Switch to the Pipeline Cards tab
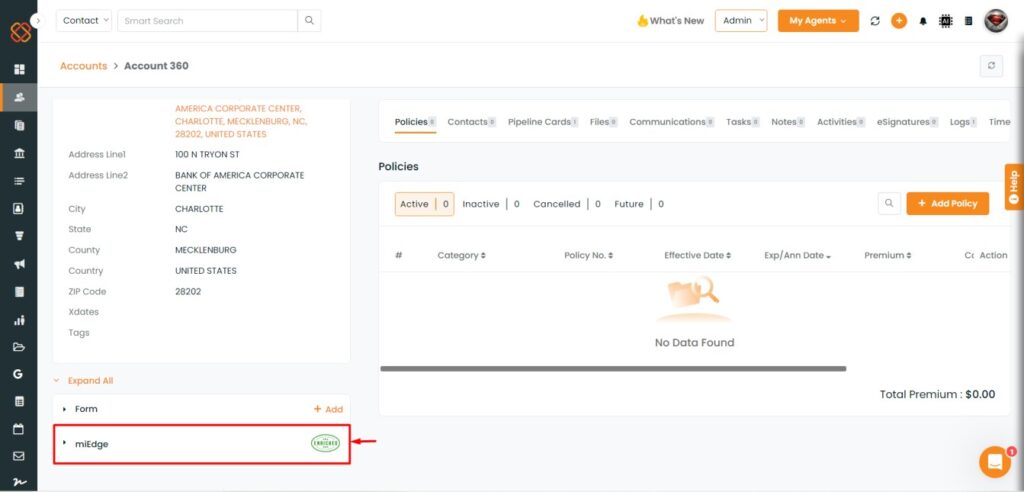Screen dimensions: 1024x492 (x=543, y=122)
